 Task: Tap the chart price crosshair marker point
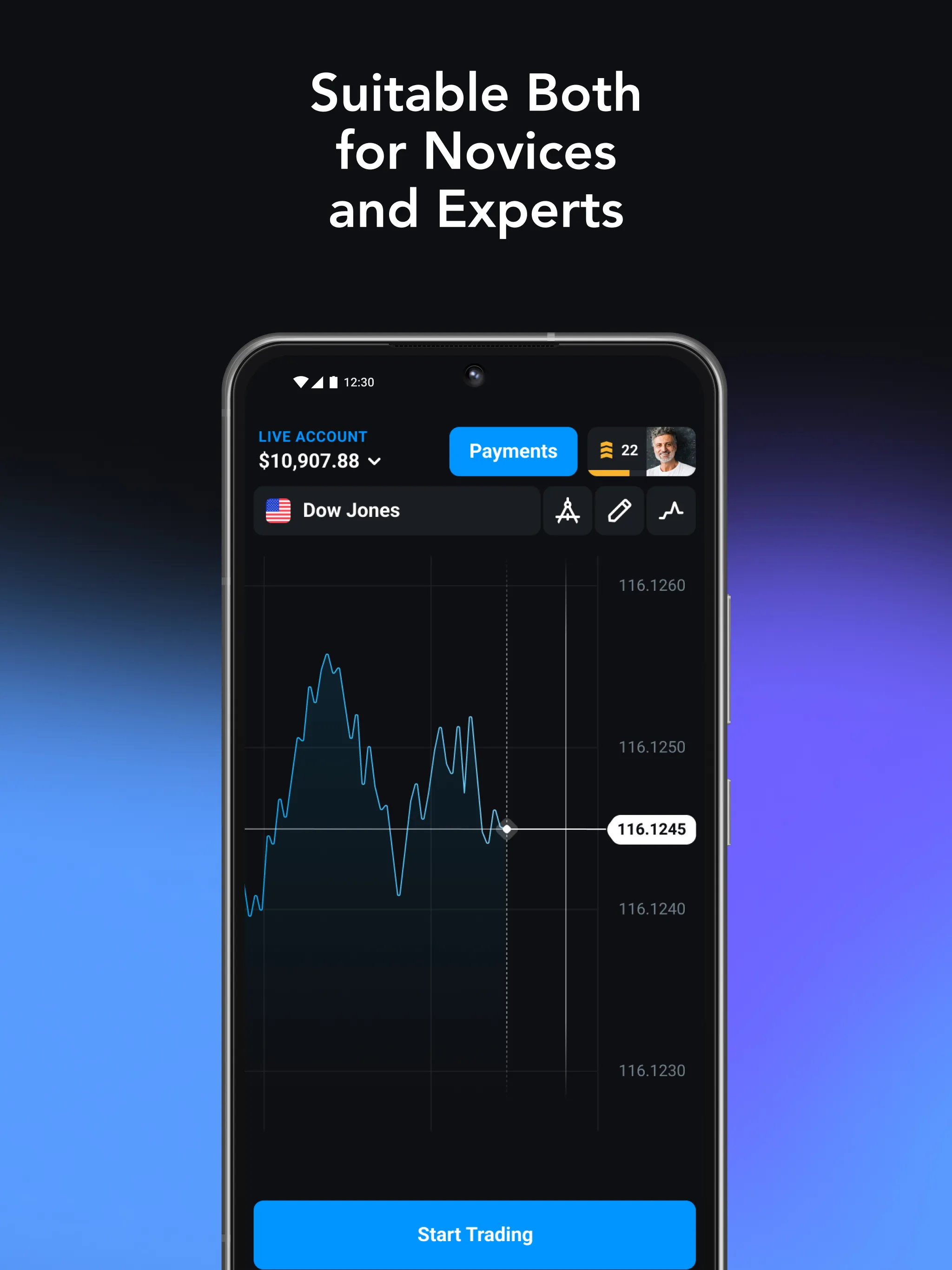507,828
